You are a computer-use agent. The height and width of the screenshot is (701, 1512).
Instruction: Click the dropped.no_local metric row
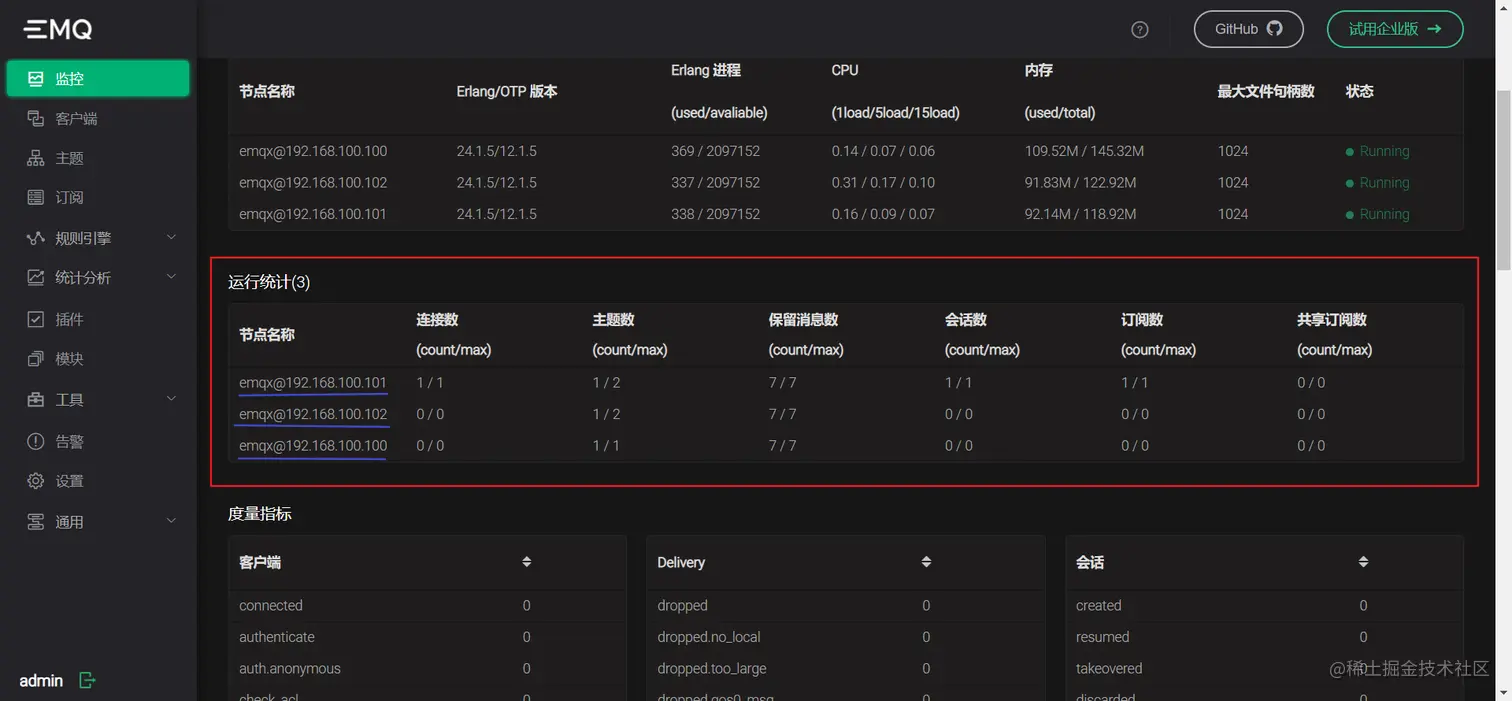(x=846, y=637)
